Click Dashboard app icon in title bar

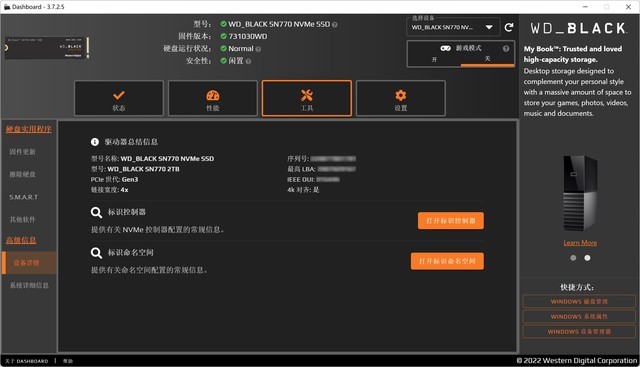click(7, 7)
